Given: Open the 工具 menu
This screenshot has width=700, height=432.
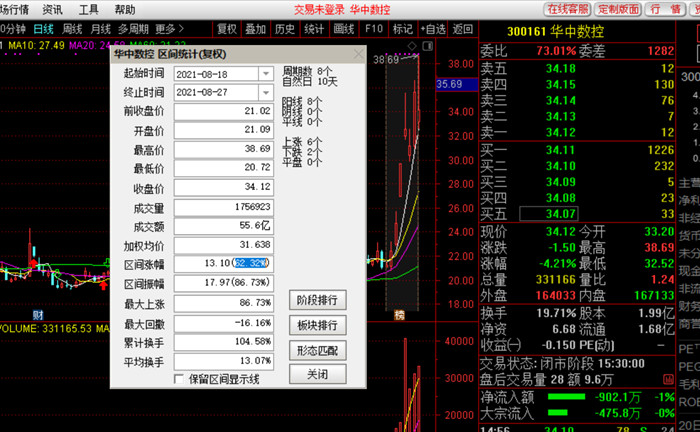Looking at the screenshot, I should coord(88,9).
